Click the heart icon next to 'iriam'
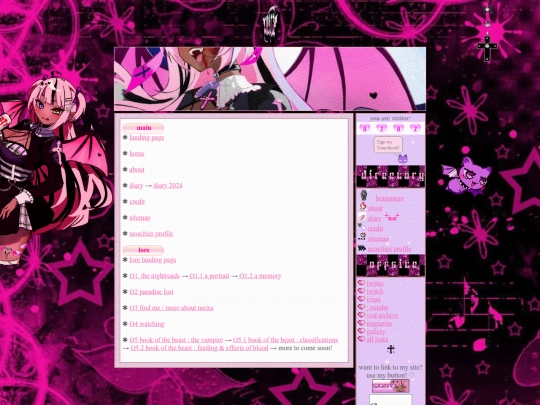The image size is (540, 405). click(361, 299)
